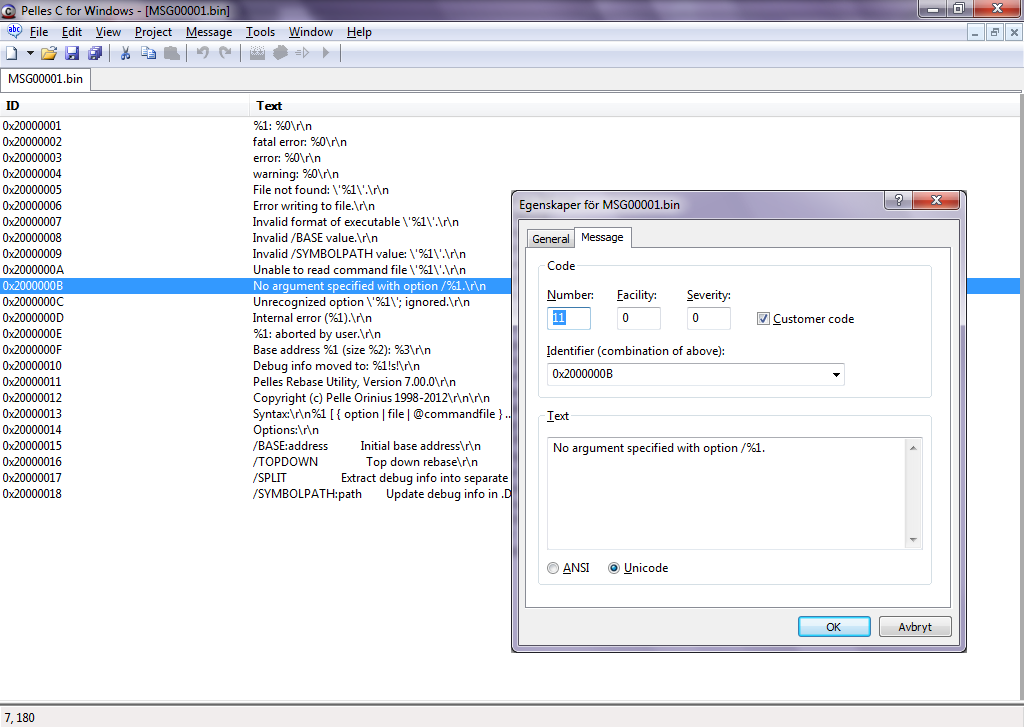The height and width of the screenshot is (728, 1024).
Task: Click the New file toolbar icon
Action: [12, 54]
